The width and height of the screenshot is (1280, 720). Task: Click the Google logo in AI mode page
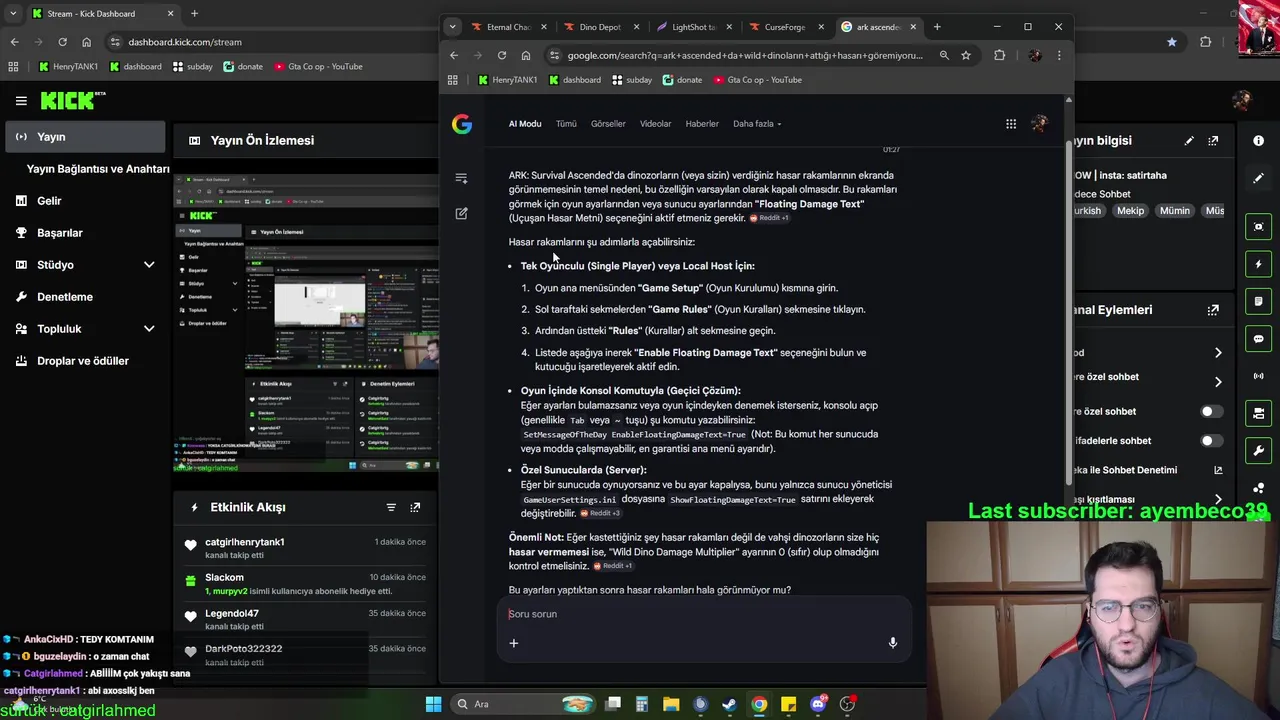(x=461, y=124)
